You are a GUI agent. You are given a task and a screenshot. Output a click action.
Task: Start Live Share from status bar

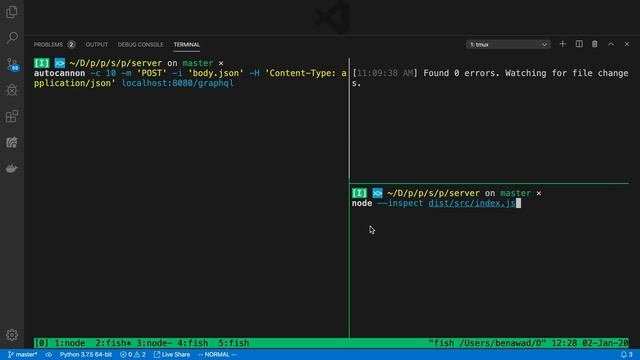172,355
